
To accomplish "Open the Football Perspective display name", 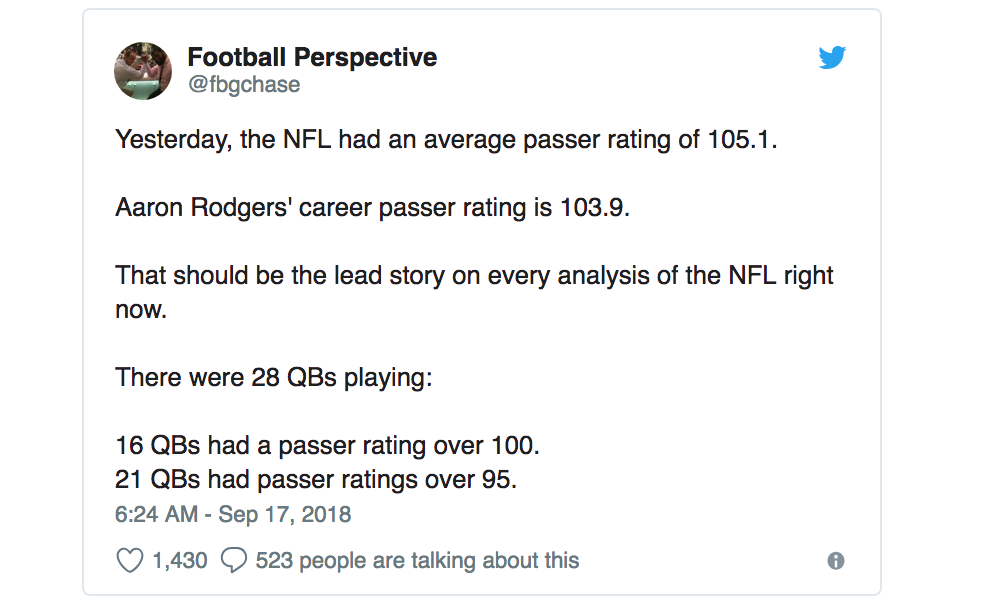I will [312, 57].
